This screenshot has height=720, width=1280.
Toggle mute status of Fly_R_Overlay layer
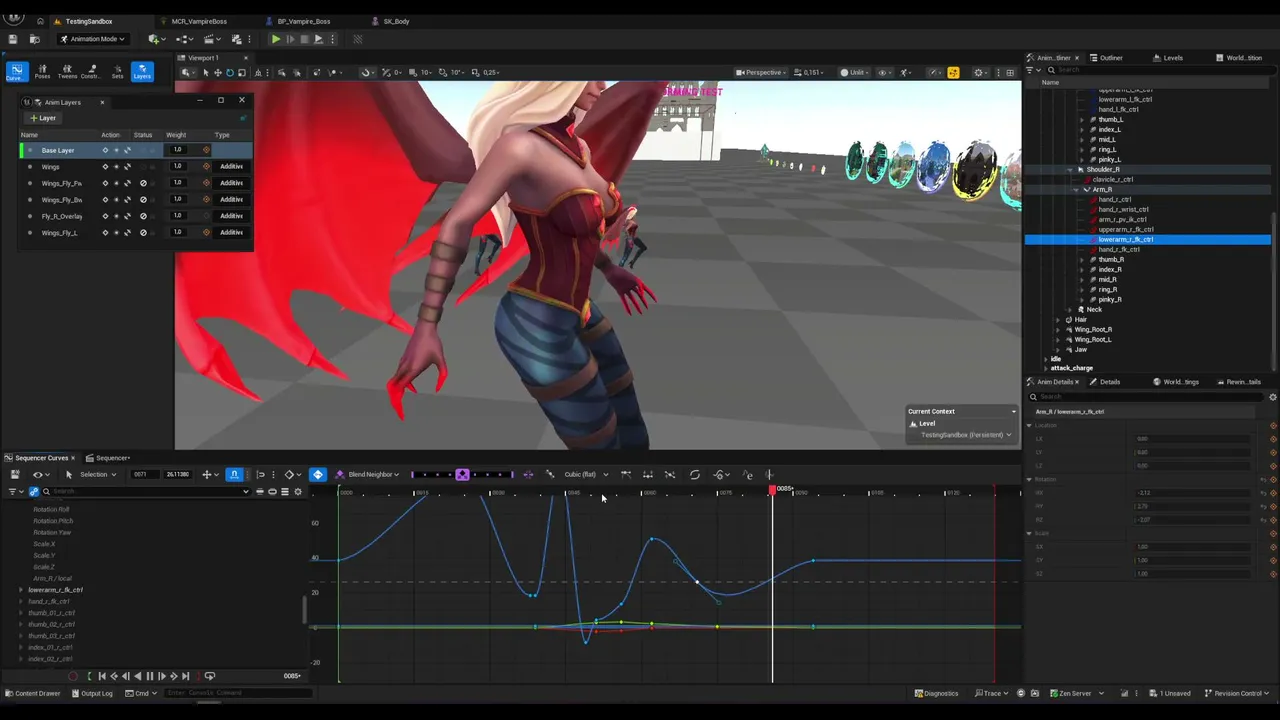coord(143,216)
